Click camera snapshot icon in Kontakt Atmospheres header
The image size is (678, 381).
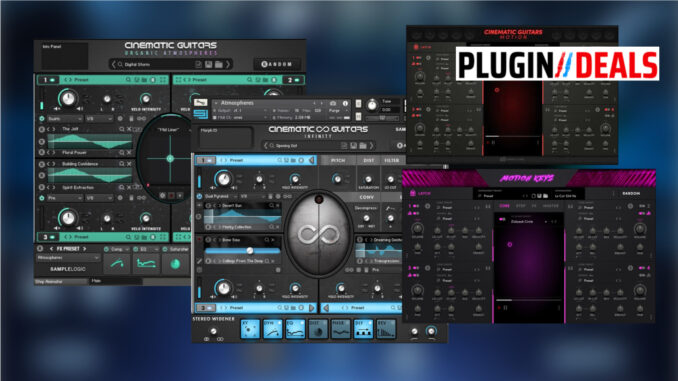pos(333,103)
